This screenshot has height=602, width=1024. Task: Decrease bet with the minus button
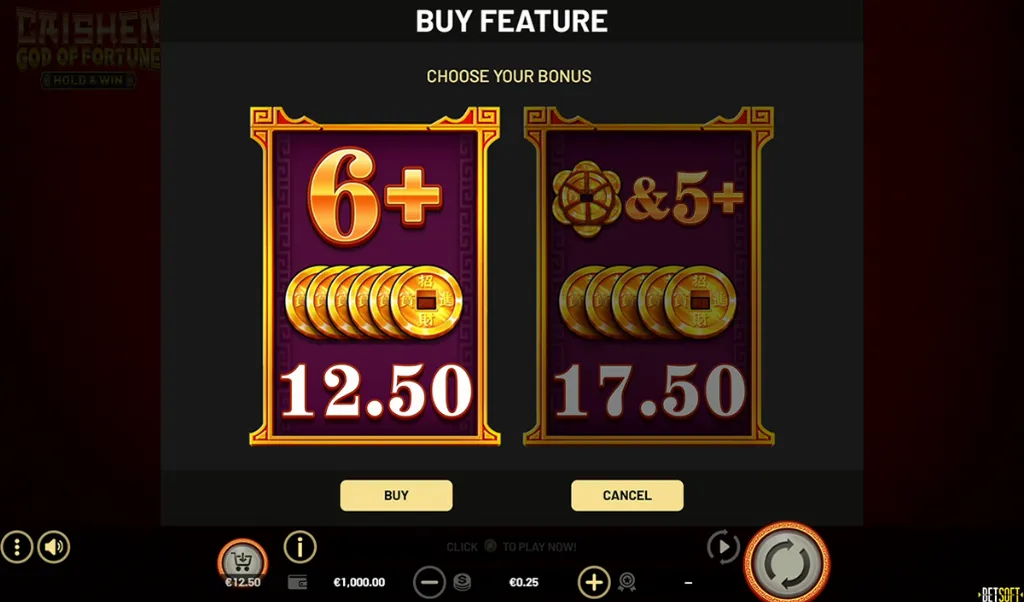(x=430, y=582)
